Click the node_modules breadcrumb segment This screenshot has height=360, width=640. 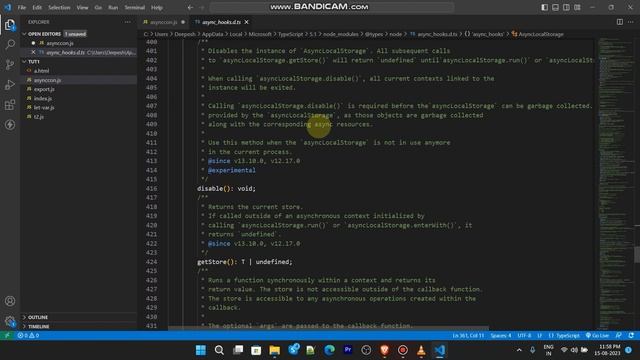(341, 34)
